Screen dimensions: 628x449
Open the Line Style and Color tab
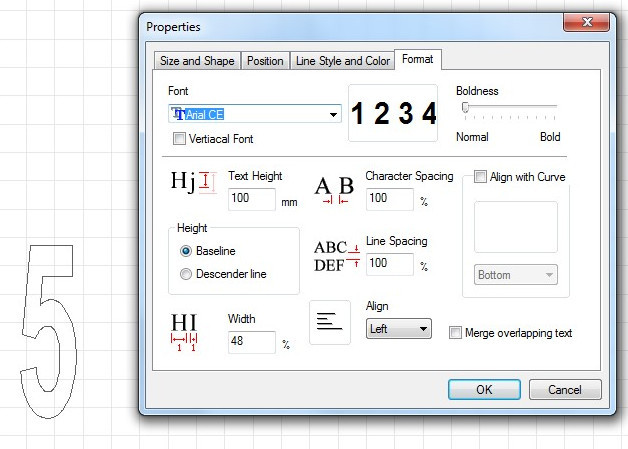[x=342, y=61]
